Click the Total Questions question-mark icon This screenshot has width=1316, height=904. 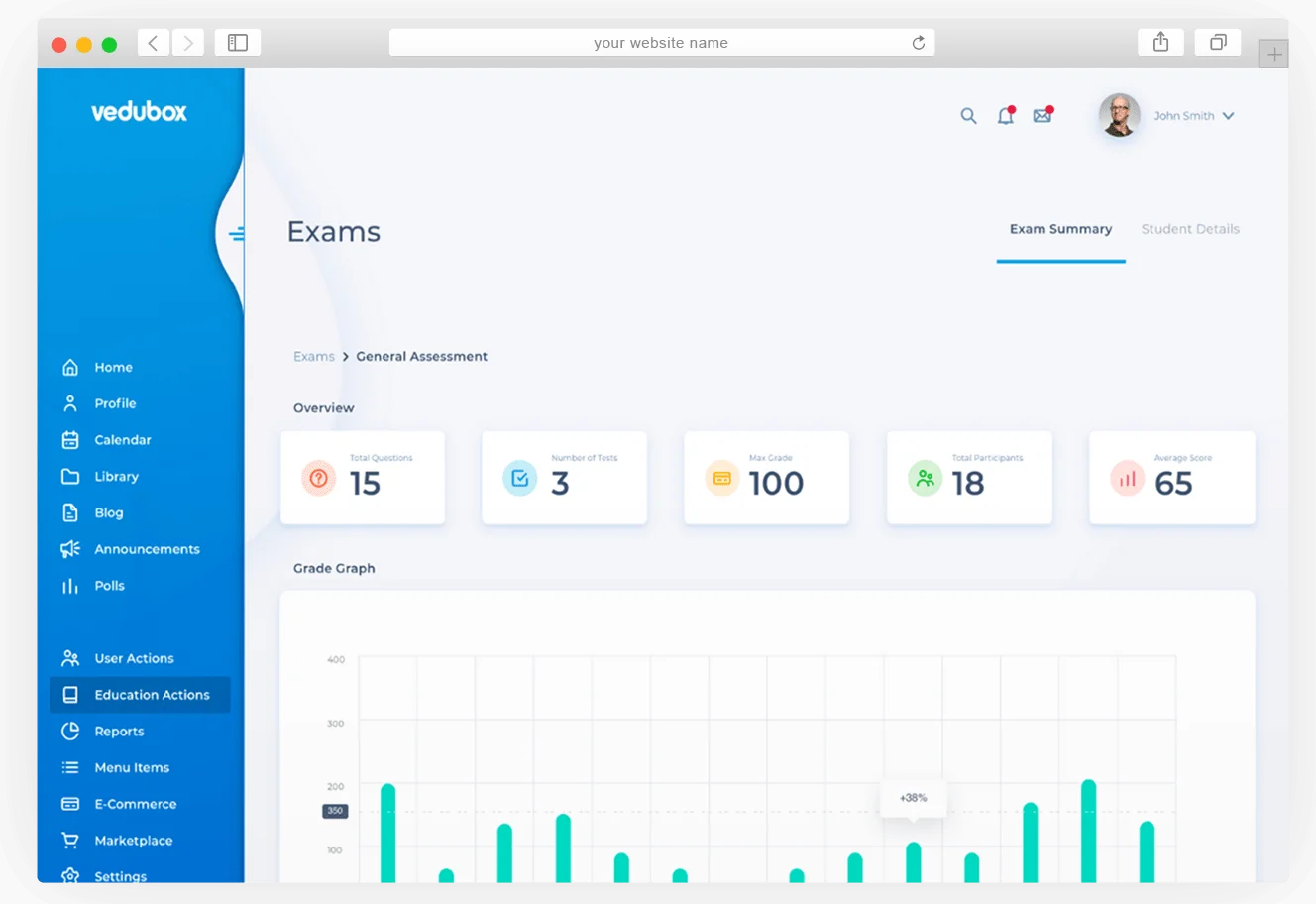318,479
